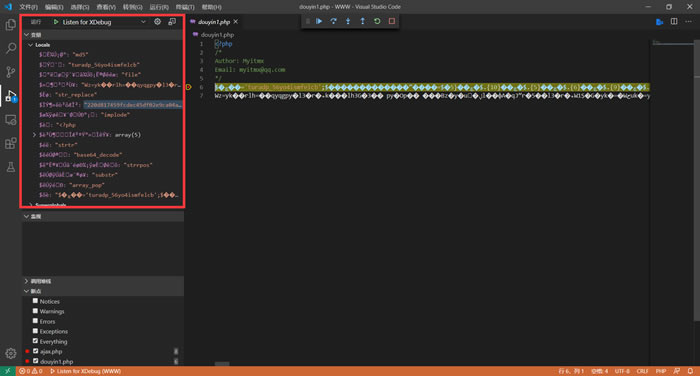Stop the debug session

[x=392, y=21]
